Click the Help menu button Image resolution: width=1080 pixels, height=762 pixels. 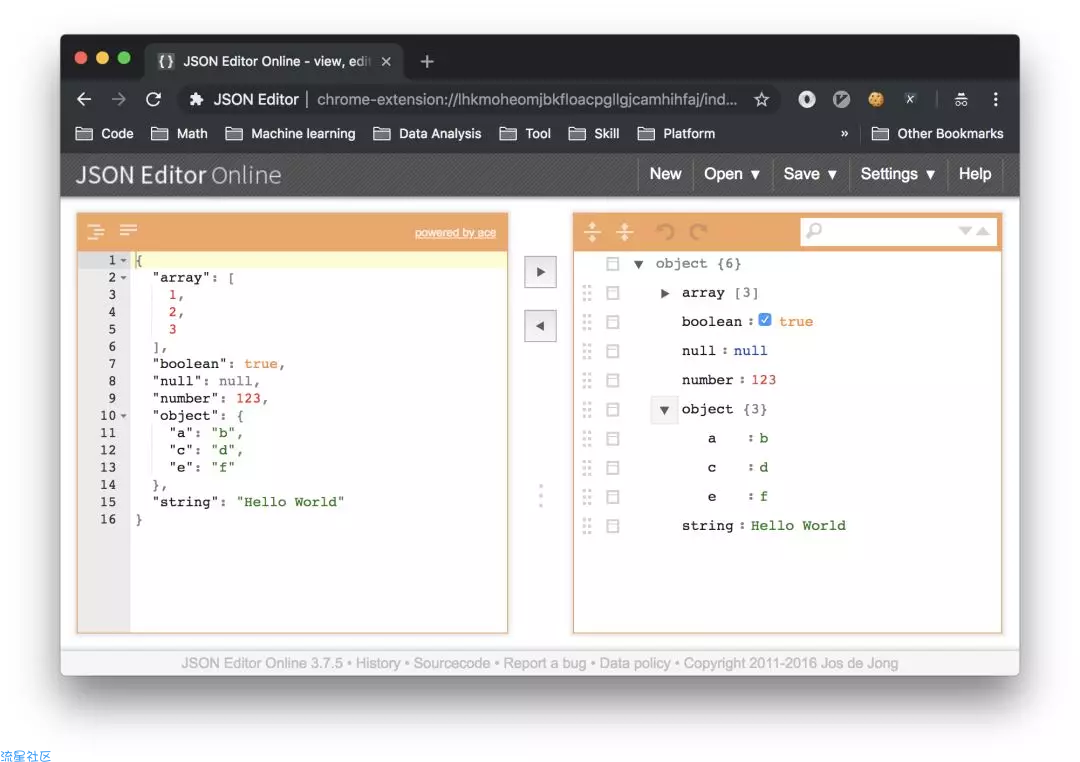point(975,174)
